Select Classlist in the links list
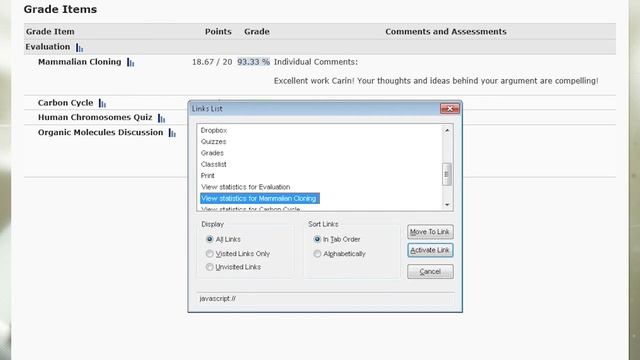Screen dimensions: 640x360 pyautogui.click(x=213, y=164)
